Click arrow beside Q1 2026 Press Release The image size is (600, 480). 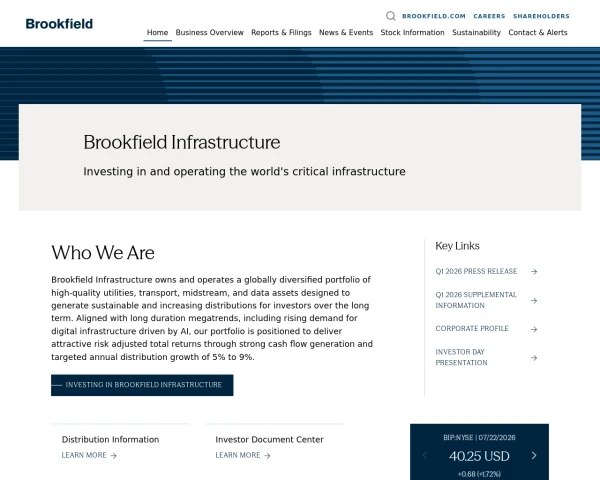534,271
